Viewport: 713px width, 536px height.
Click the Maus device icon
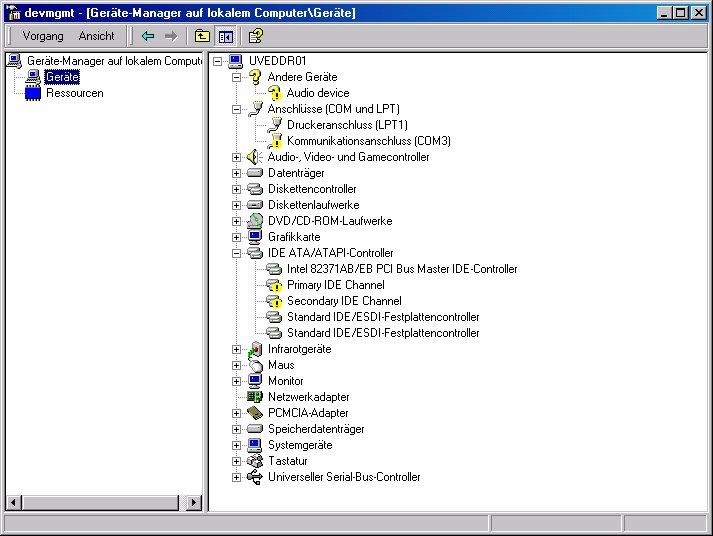pos(254,365)
